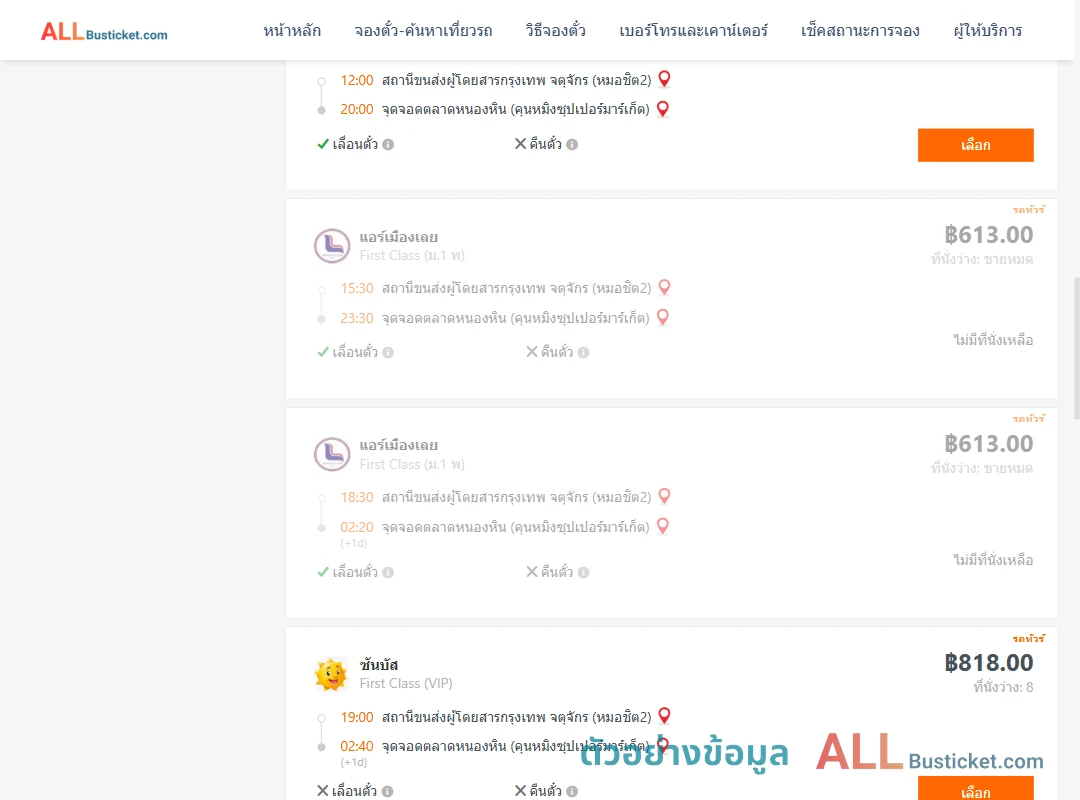Click map pin for 15:30 departure station

coord(664,287)
